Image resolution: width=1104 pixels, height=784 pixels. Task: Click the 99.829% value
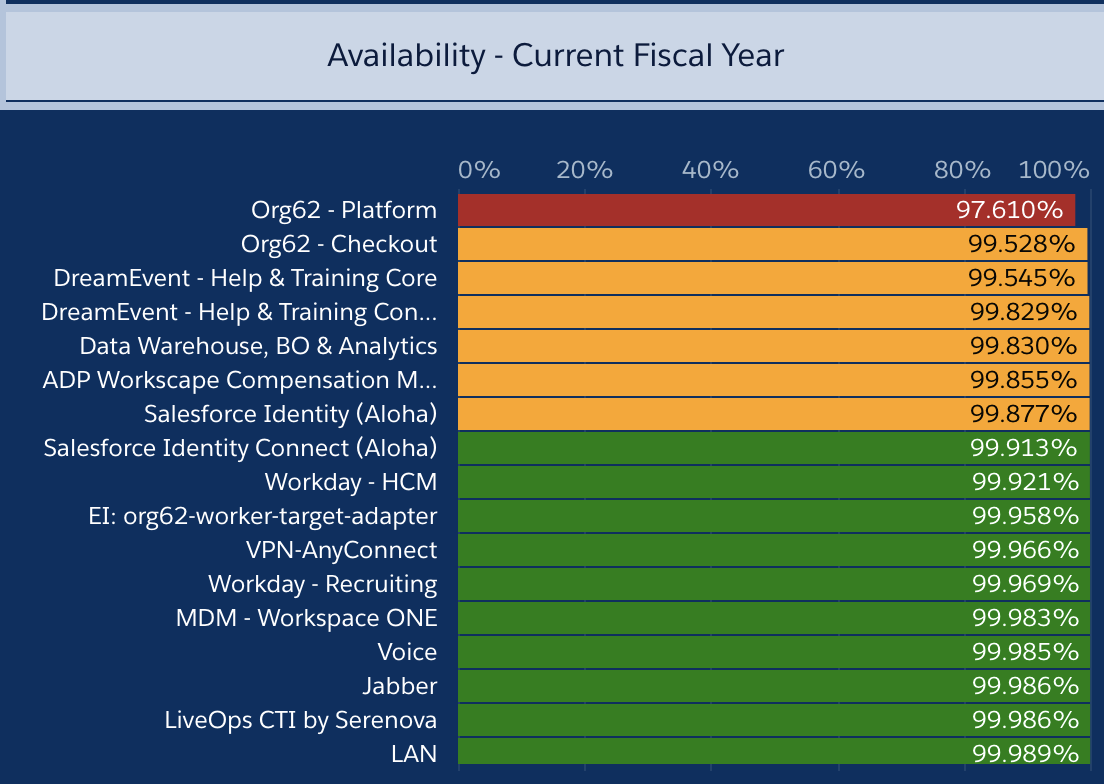1024,312
